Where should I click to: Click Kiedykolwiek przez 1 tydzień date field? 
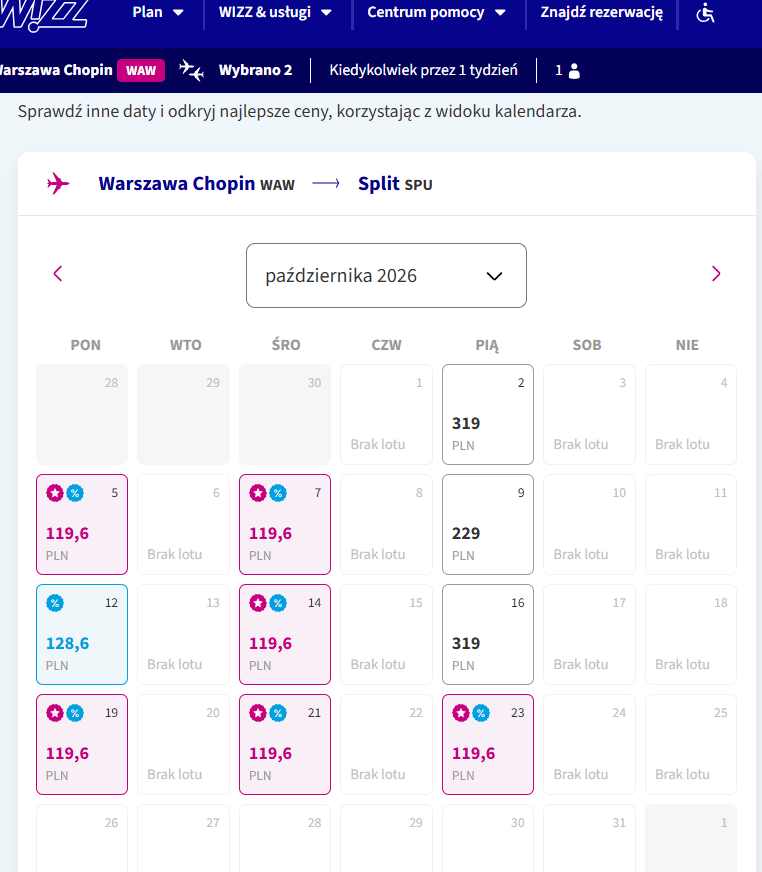423,70
